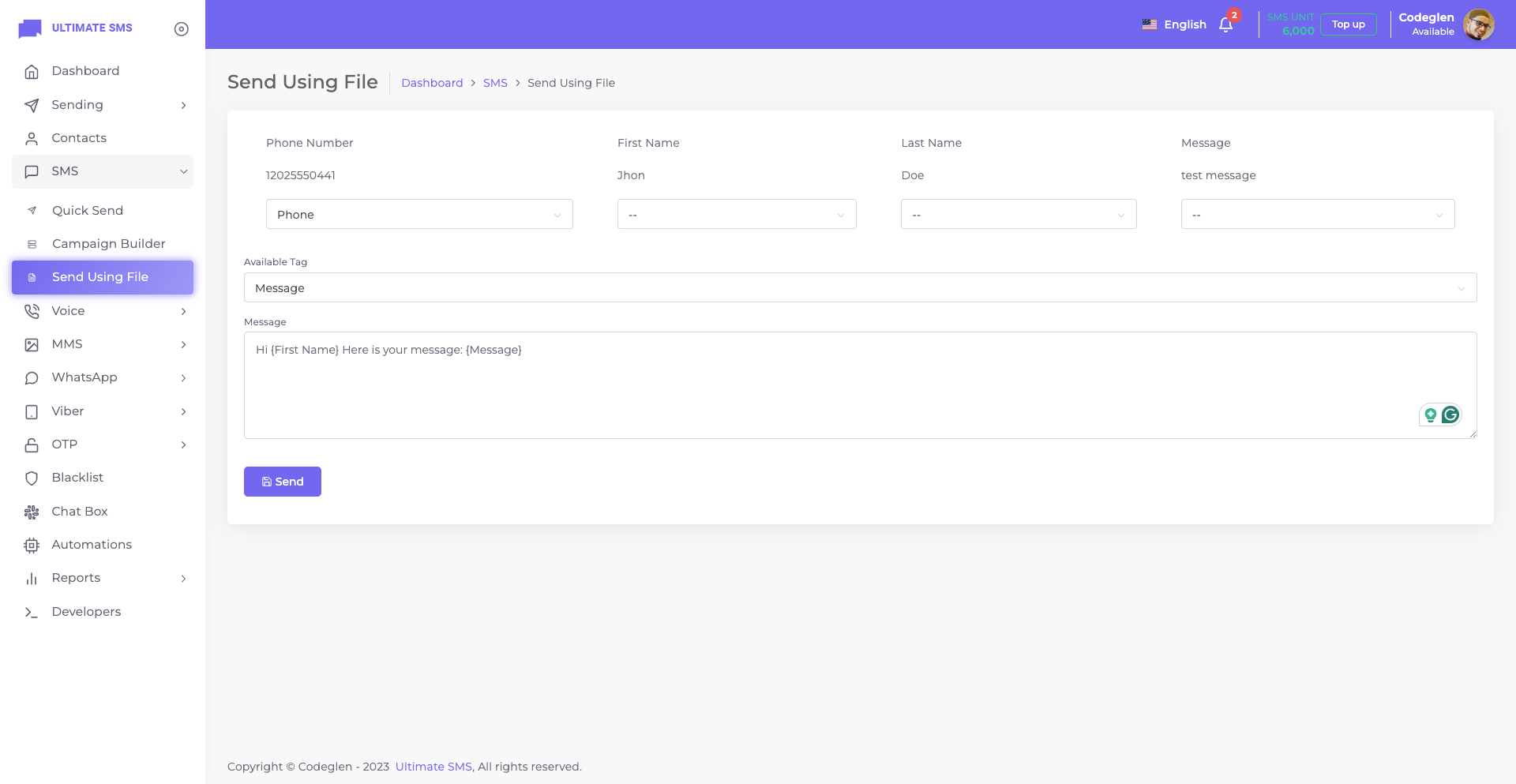This screenshot has height=784, width=1516.
Task: Open the Developers section
Action: click(103, 612)
